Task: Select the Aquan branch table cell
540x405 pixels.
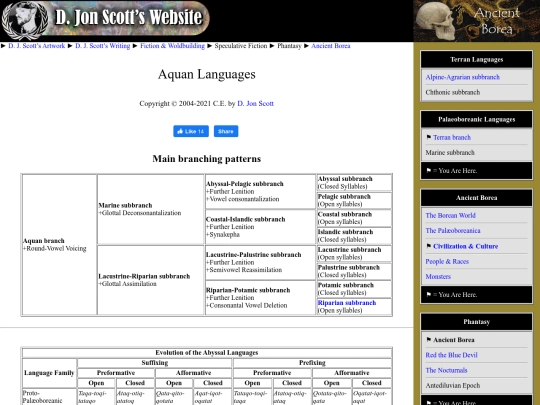Action: point(59,245)
